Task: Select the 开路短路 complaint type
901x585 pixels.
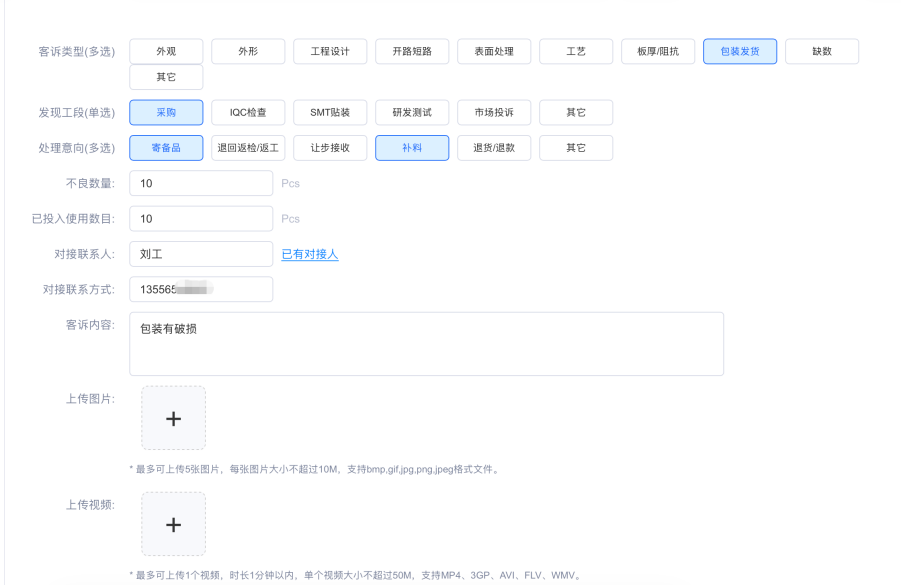Action: coord(412,51)
